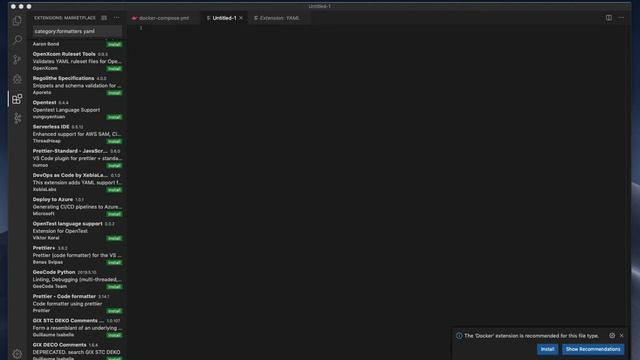Open editor more actions ellipsis
The height and width of the screenshot is (360, 640).
pyautogui.click(x=621, y=18)
